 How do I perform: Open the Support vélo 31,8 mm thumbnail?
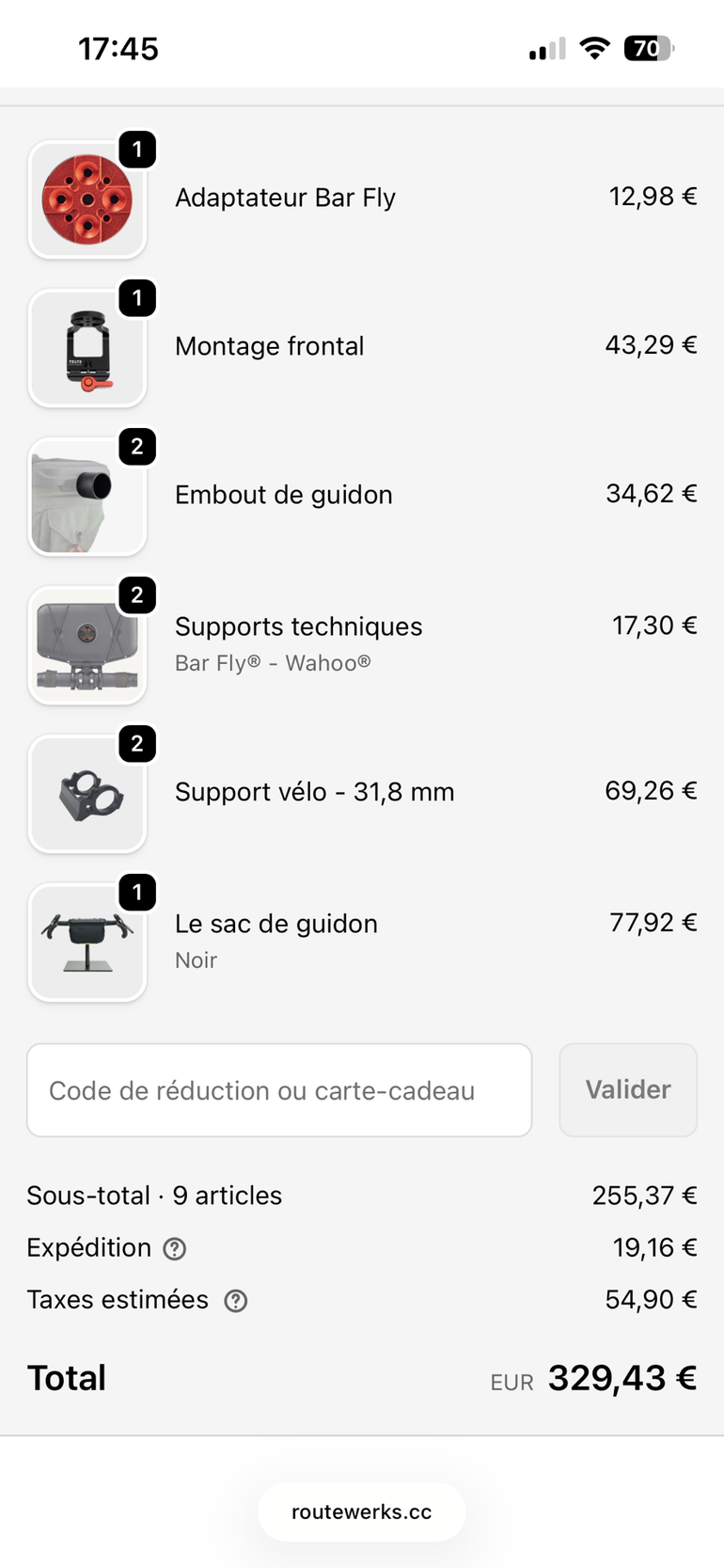click(x=87, y=794)
